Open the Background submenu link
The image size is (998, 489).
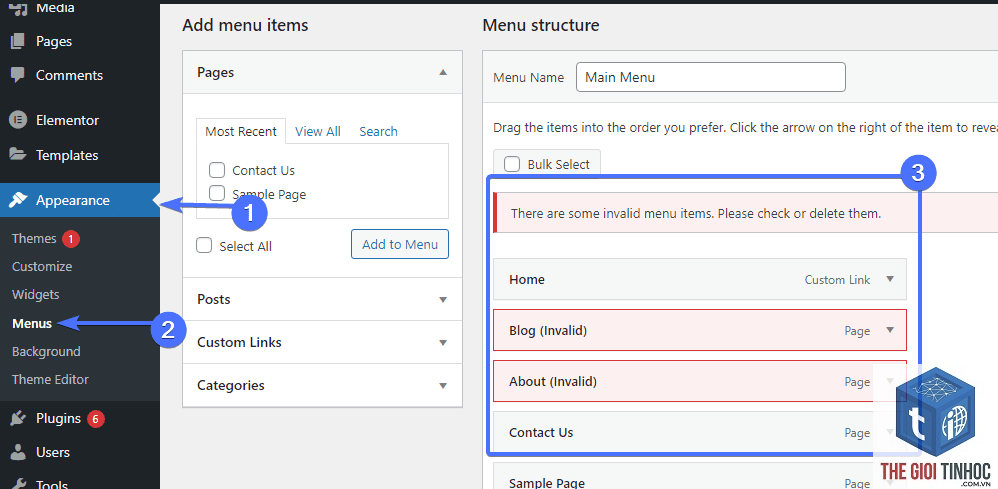[x=46, y=351]
